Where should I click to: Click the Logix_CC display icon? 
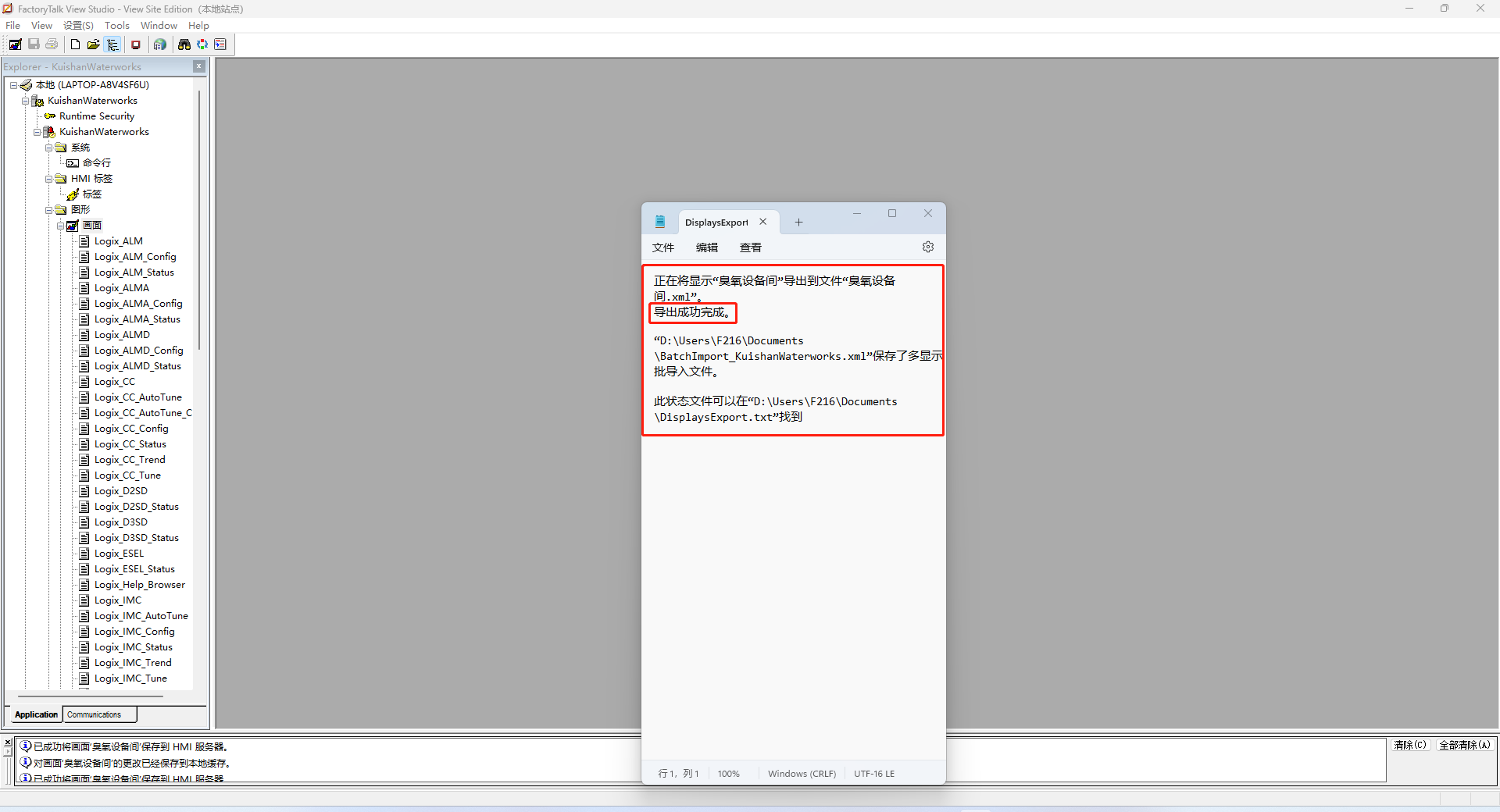pos(84,382)
